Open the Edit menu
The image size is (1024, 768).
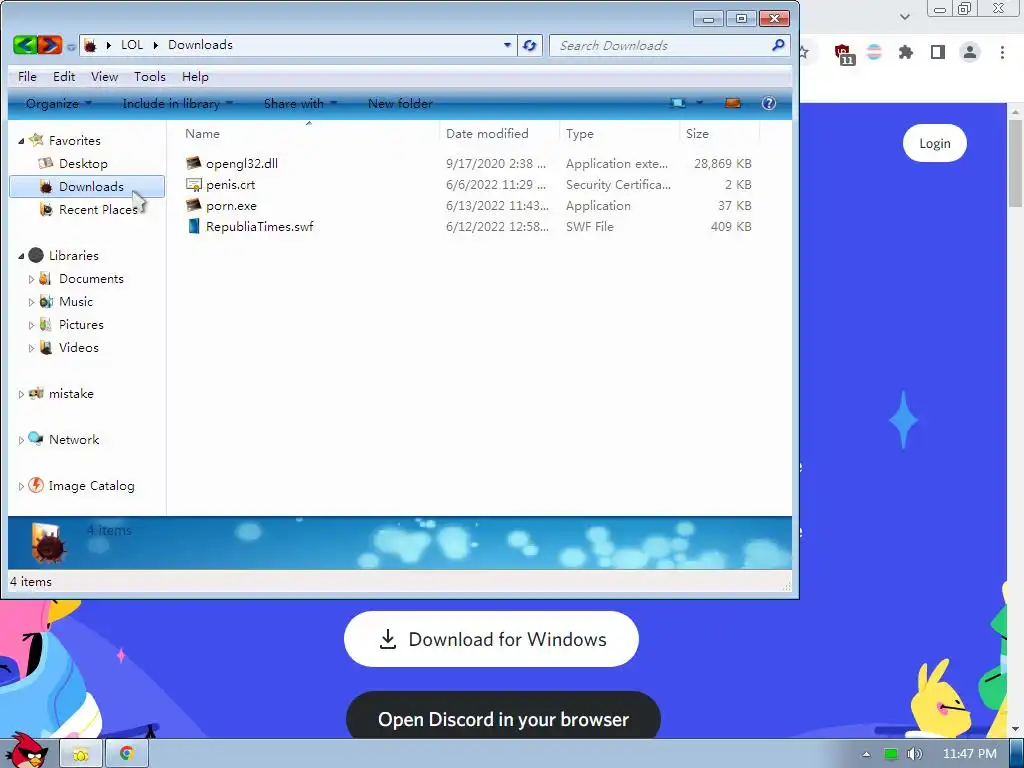pos(64,76)
